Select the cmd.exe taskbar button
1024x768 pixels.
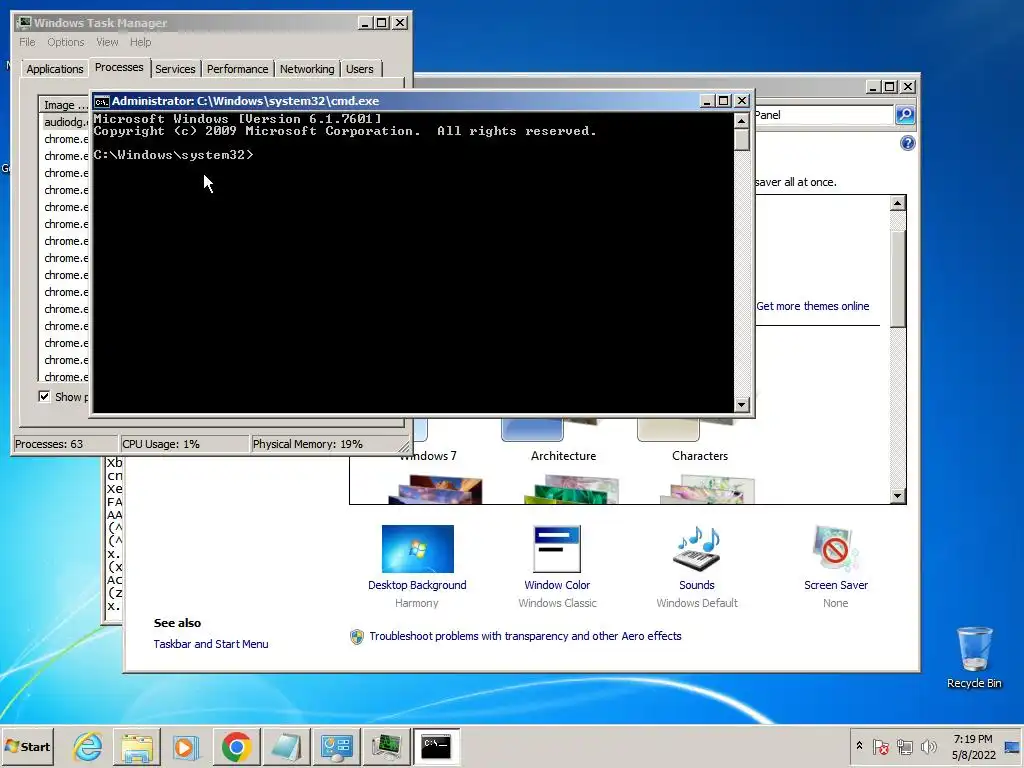(x=436, y=746)
